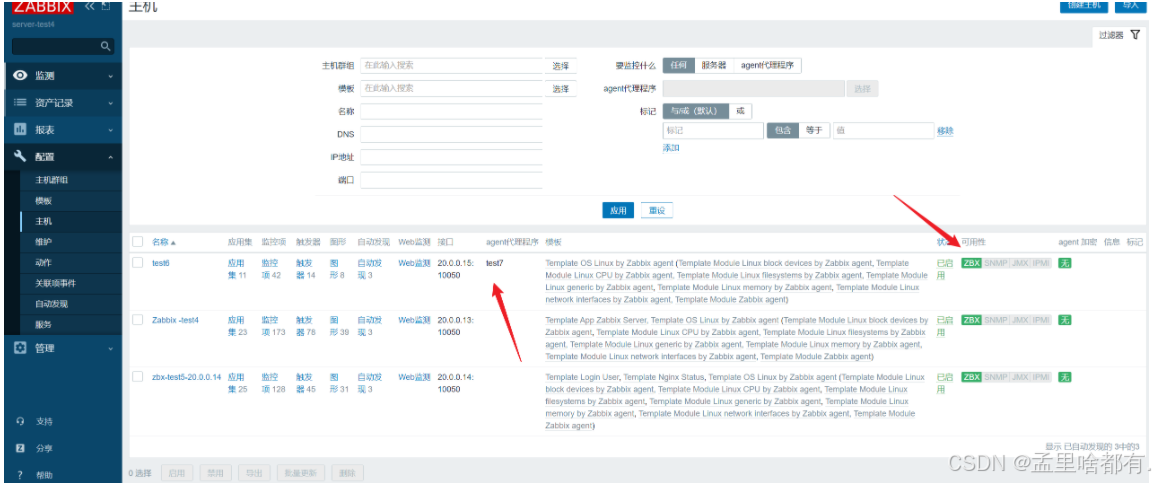The width and height of the screenshot is (1156, 483).
Task: Click the SNMP badge in test6 row
Action: point(995,263)
